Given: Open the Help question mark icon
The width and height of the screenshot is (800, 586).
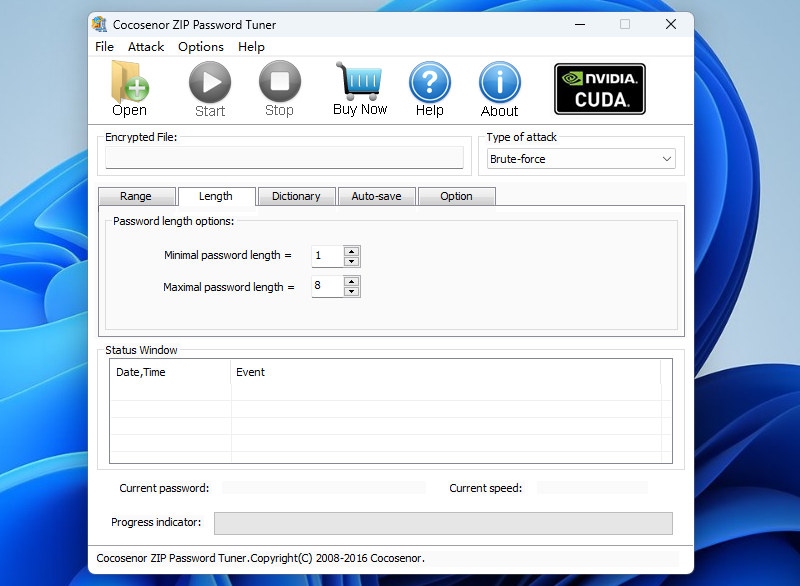Looking at the screenshot, I should (430, 82).
